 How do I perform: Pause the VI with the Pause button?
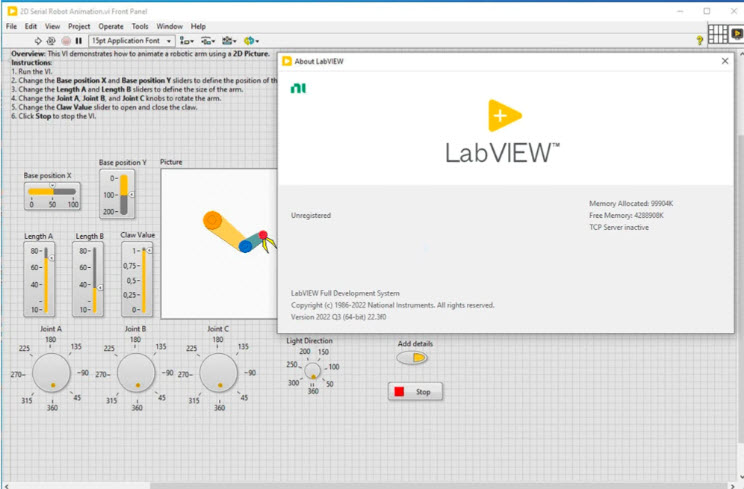pos(79,41)
